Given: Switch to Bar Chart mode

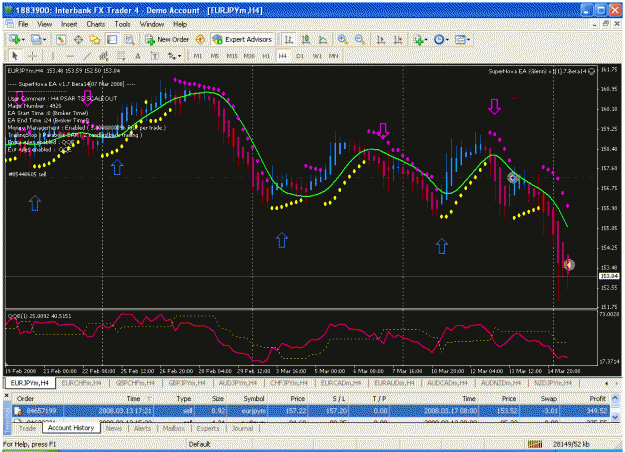Looking at the screenshot, I should pyautogui.click(x=289, y=39).
